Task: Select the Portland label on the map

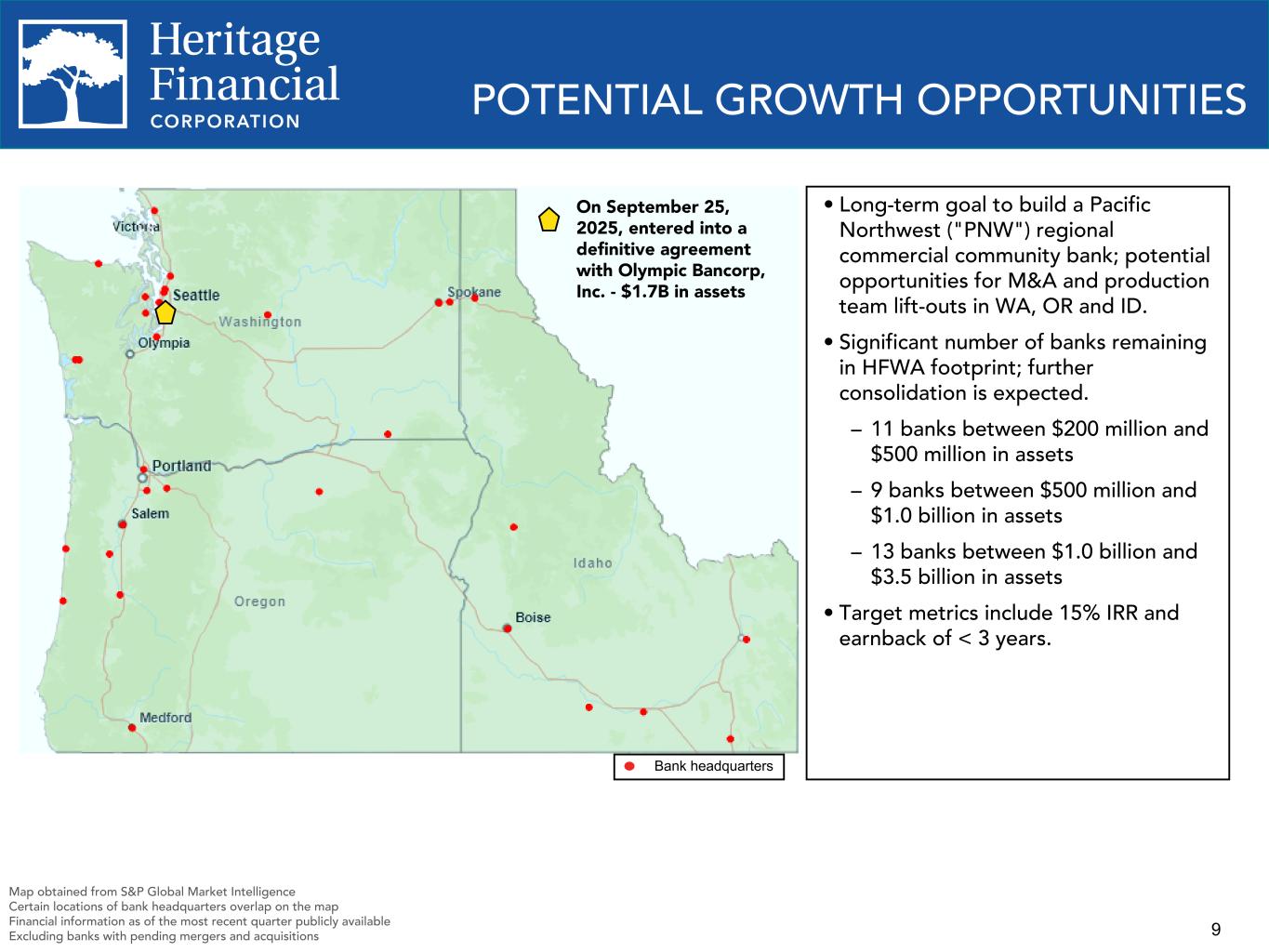Action: pos(181,466)
